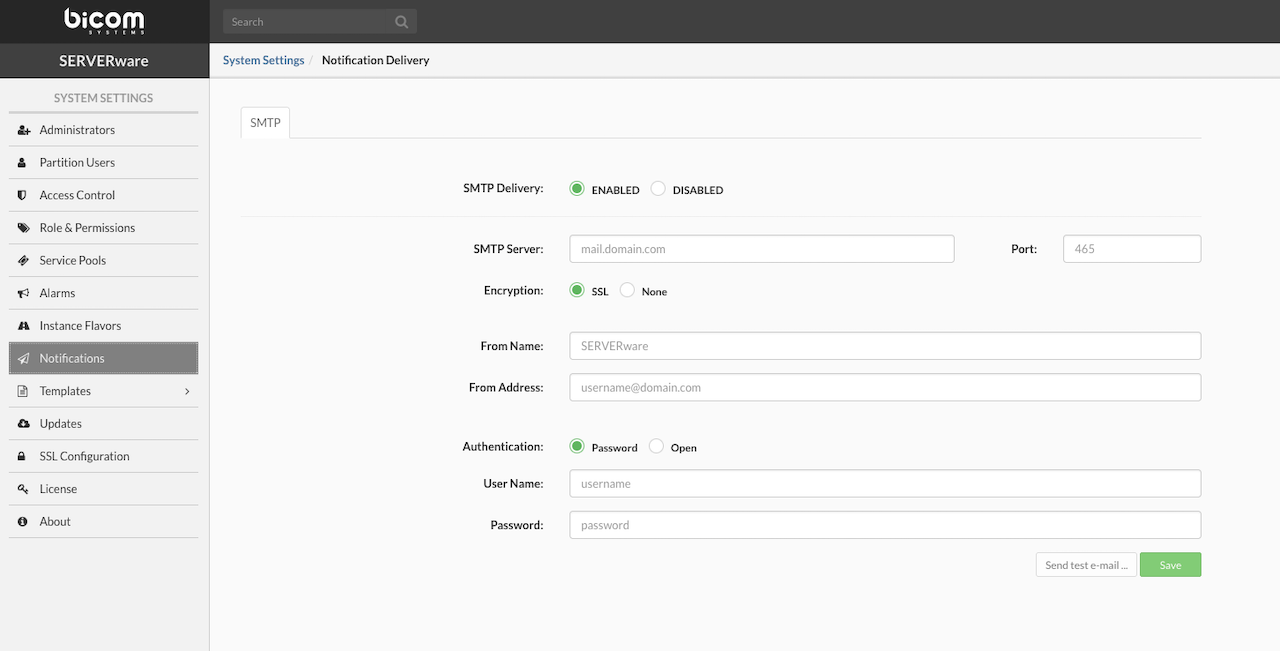1280x651 pixels.
Task: Select SSL encryption radio button
Action: coord(577,291)
